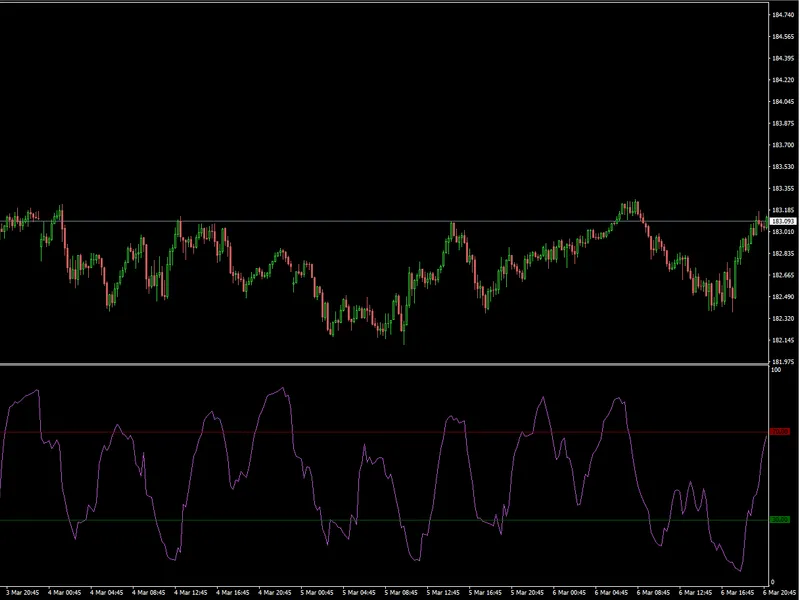This screenshot has width=800, height=600.
Task: Click the 5 Mar 04:45 time label
Action: [359, 592]
